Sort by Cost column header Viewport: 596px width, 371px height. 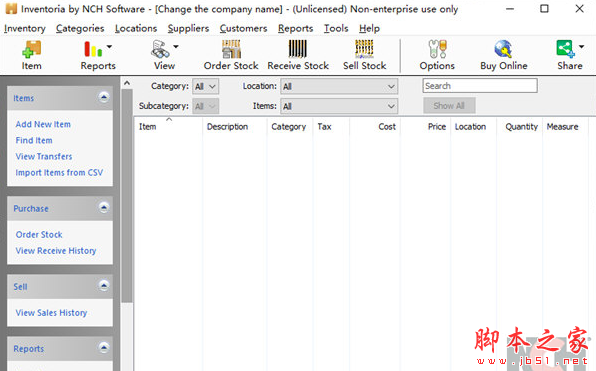click(374, 127)
